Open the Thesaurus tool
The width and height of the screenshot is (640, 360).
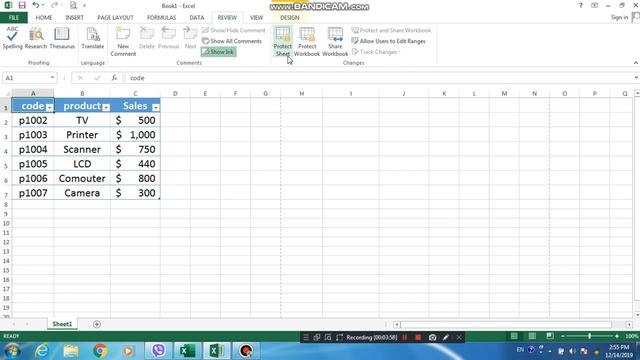coord(62,38)
